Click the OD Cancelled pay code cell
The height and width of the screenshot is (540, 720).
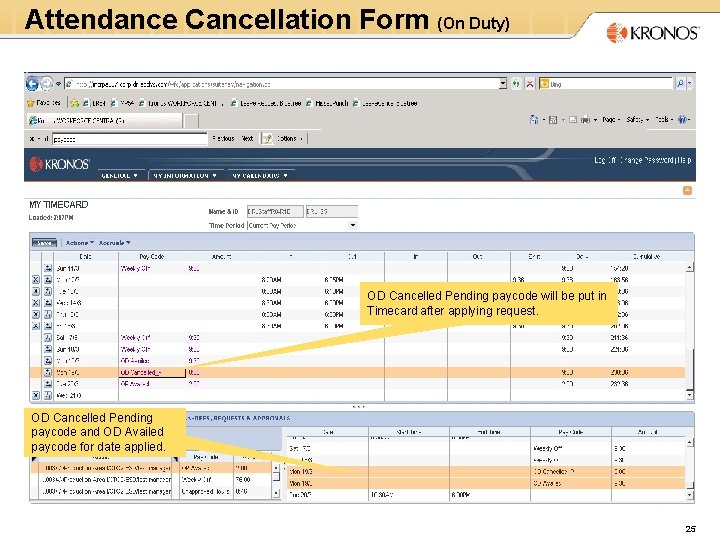tap(152, 372)
